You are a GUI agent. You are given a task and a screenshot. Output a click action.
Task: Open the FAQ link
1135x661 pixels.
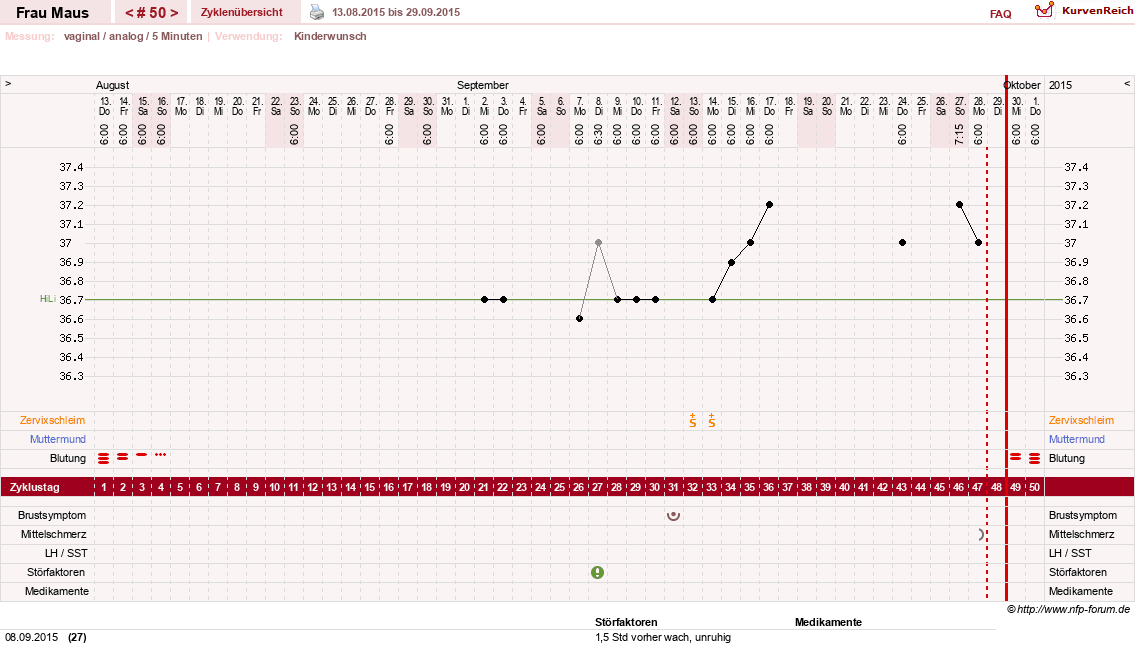pyautogui.click(x=1000, y=14)
